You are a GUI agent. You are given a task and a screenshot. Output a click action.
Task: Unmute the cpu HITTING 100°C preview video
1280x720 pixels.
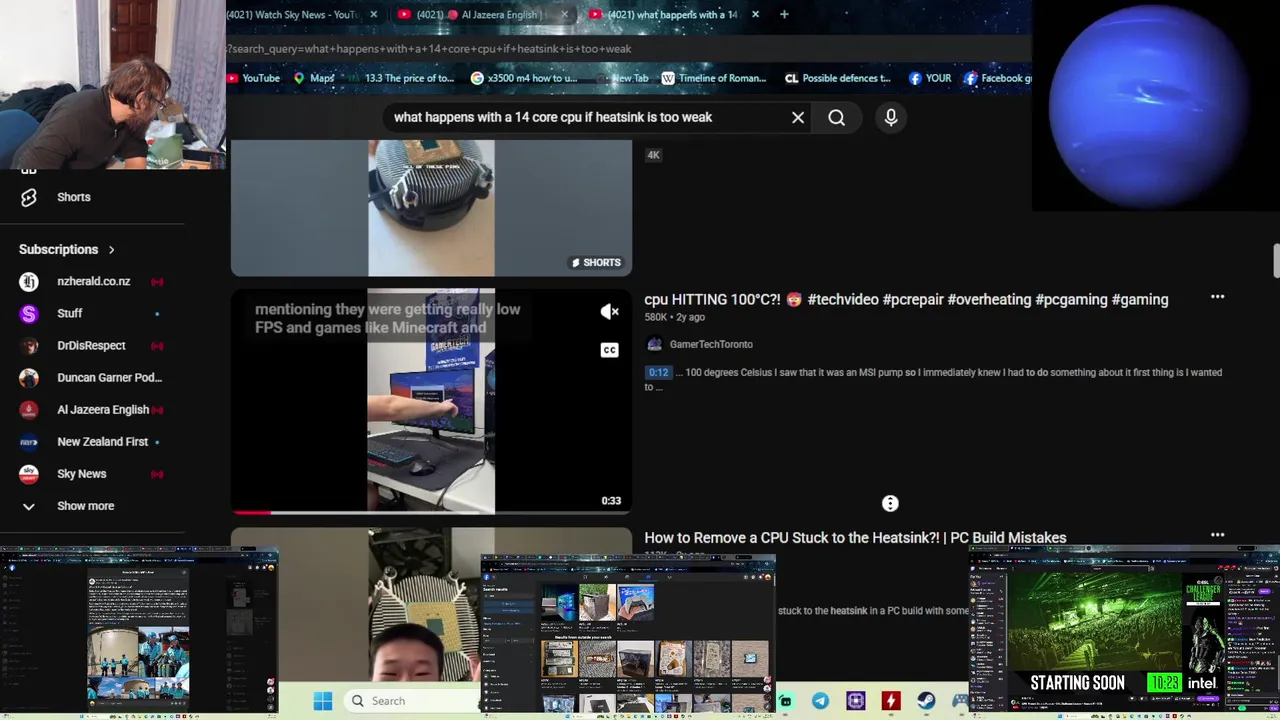click(x=609, y=312)
